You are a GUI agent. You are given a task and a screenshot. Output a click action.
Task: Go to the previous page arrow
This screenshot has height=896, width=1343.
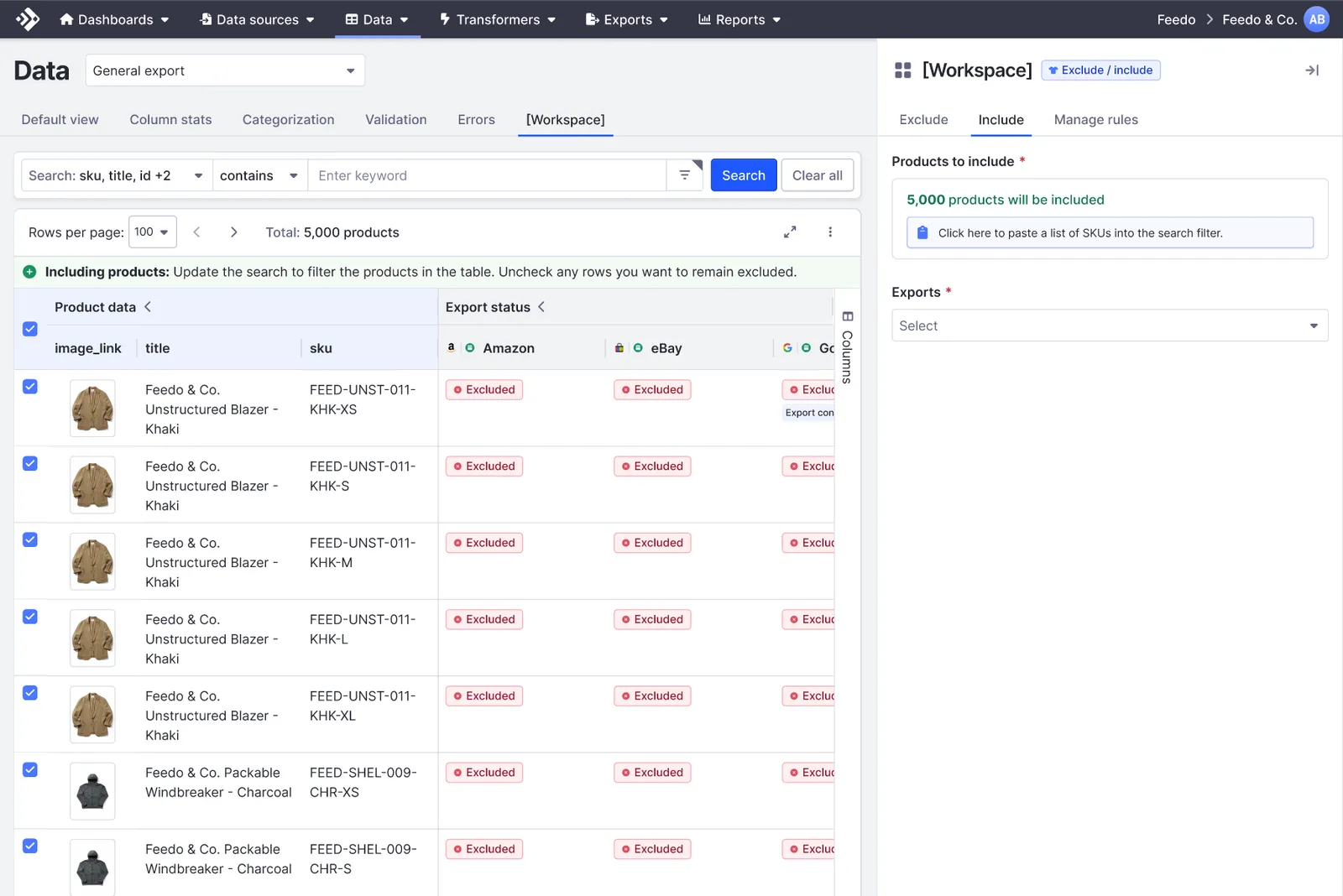[196, 232]
